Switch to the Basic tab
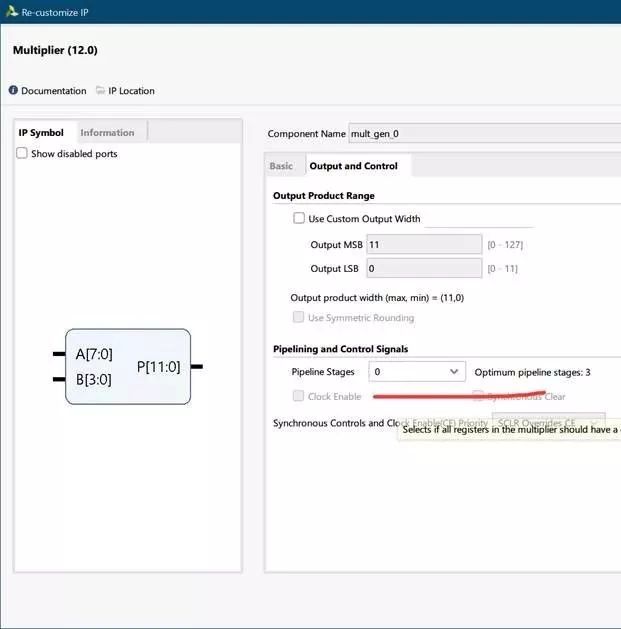This screenshot has height=629, width=621. point(281,166)
